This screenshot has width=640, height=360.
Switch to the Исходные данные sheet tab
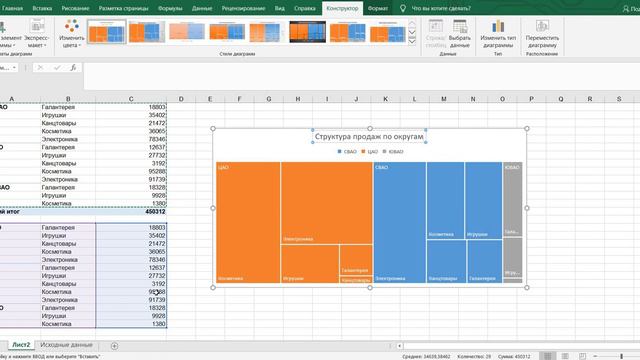(67, 345)
